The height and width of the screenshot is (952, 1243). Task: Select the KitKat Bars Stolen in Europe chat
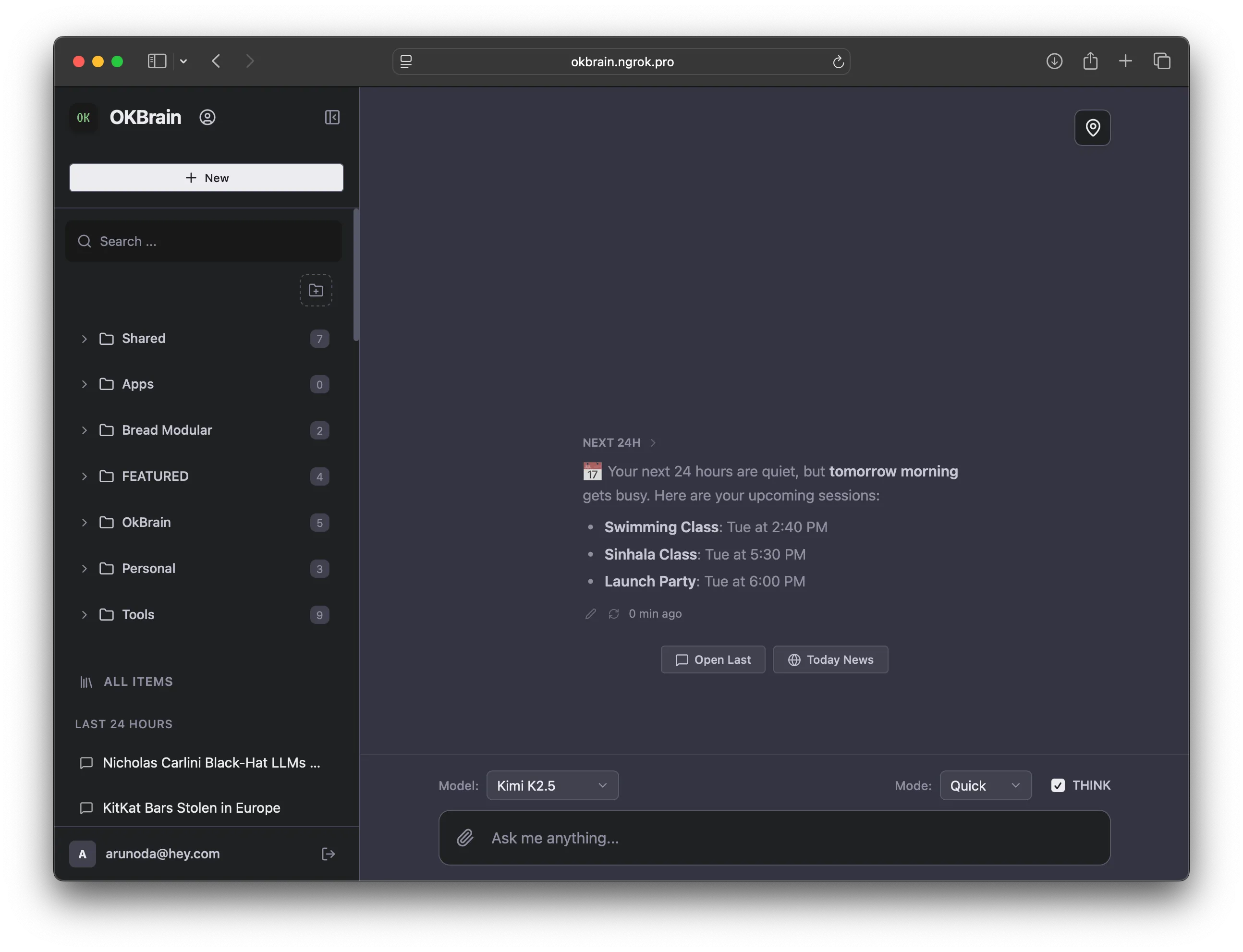(192, 807)
